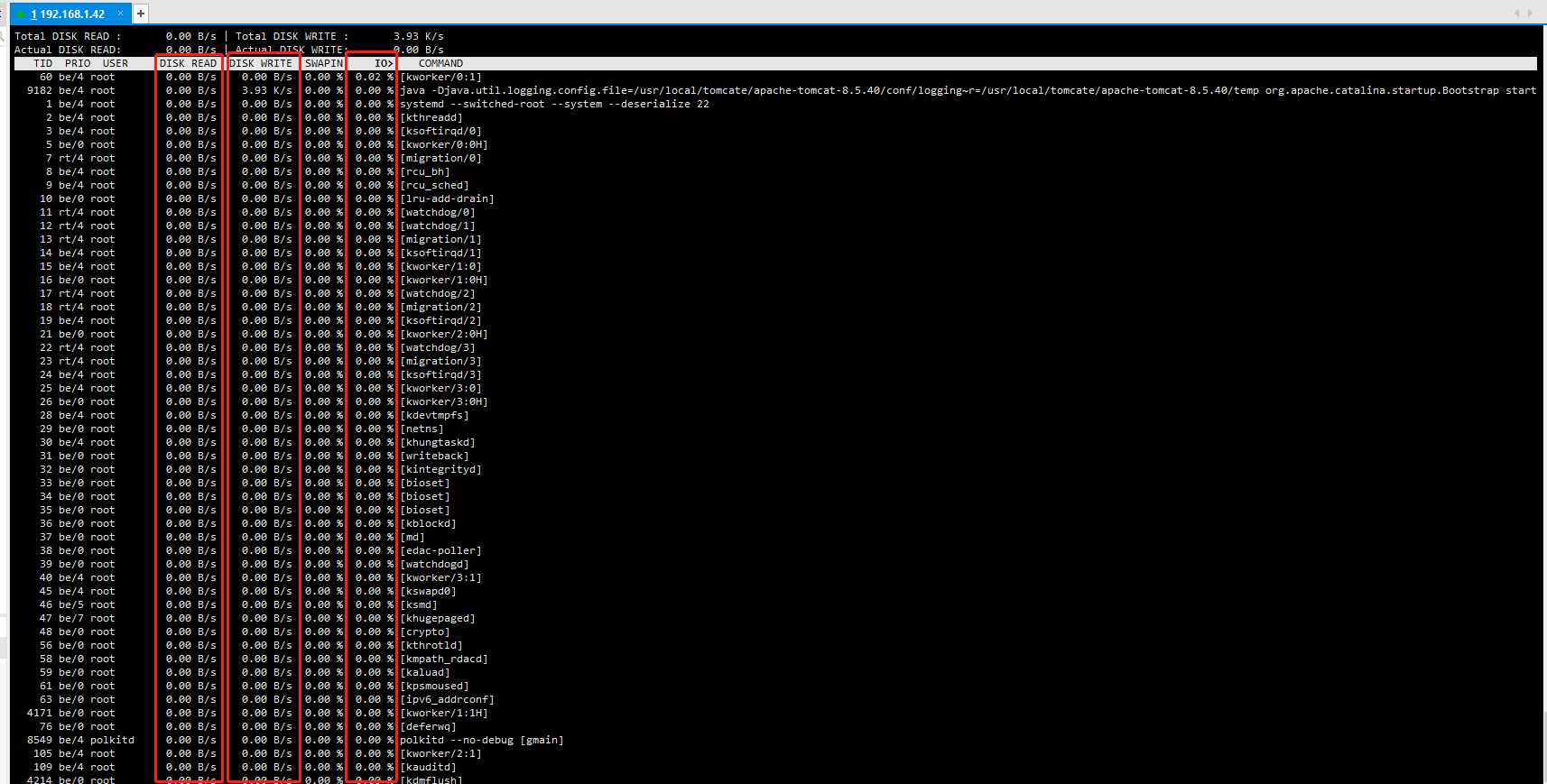Select the [crypto] command
The image size is (1547, 784).
(x=425, y=632)
